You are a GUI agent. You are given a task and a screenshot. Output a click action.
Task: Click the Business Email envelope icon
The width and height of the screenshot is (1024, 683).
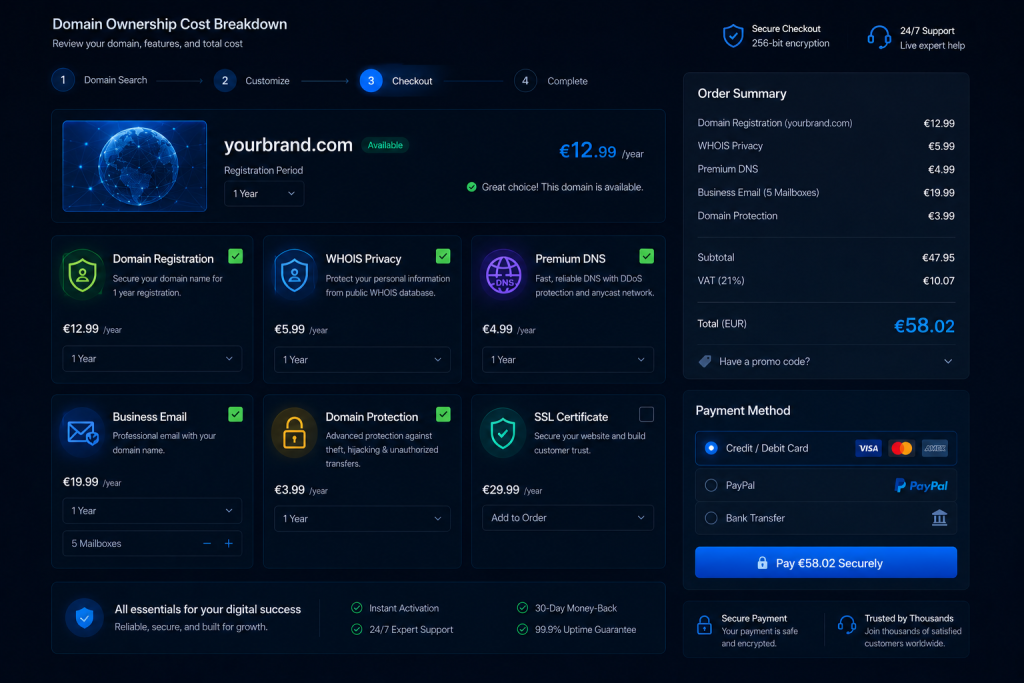click(82, 432)
